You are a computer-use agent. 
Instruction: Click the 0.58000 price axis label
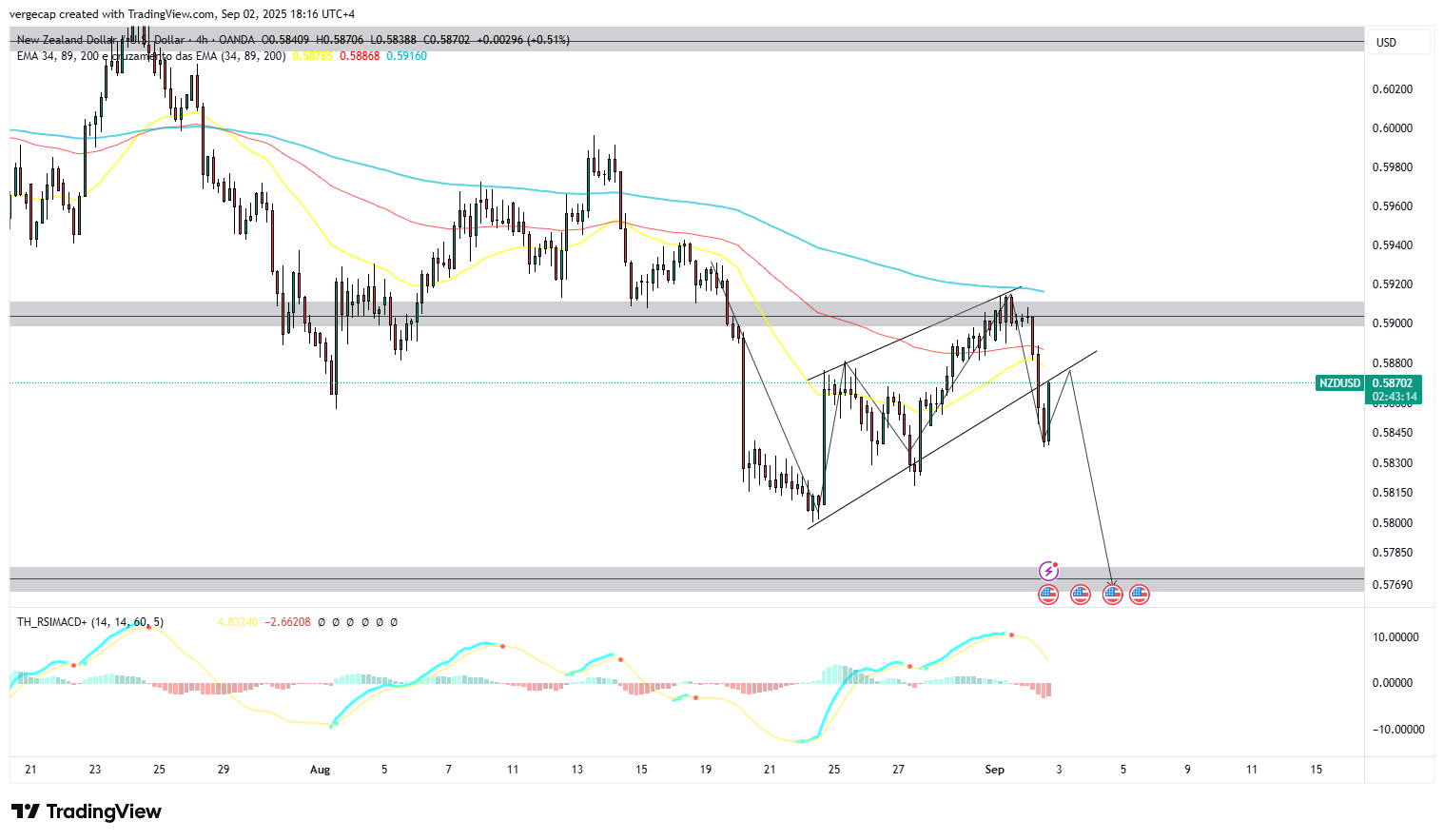pos(1392,523)
